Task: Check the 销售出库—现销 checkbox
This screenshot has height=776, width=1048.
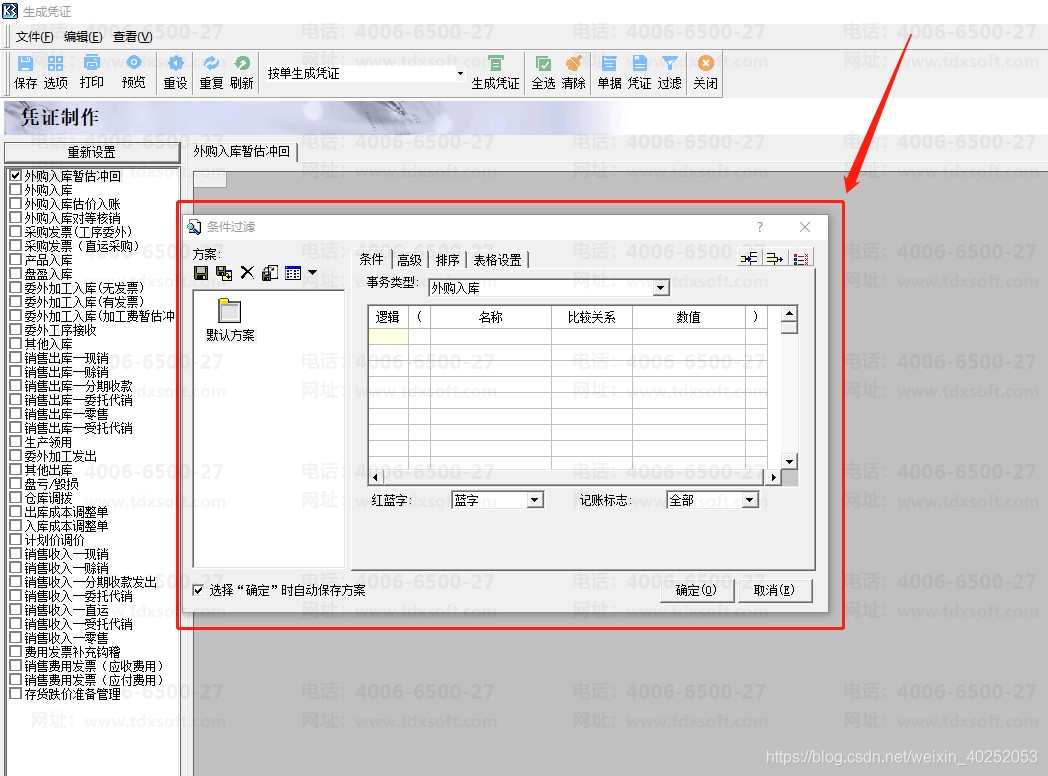Action: (x=15, y=358)
